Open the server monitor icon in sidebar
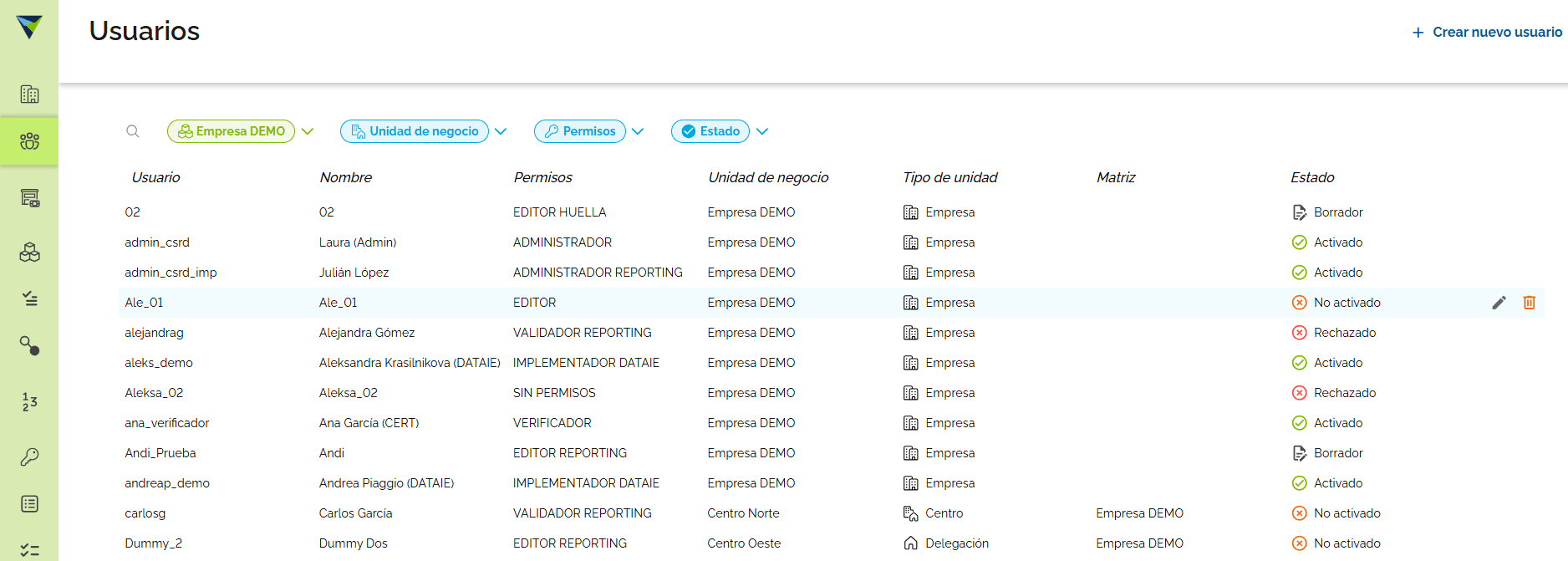This screenshot has width=1568, height=561. pos(29,198)
